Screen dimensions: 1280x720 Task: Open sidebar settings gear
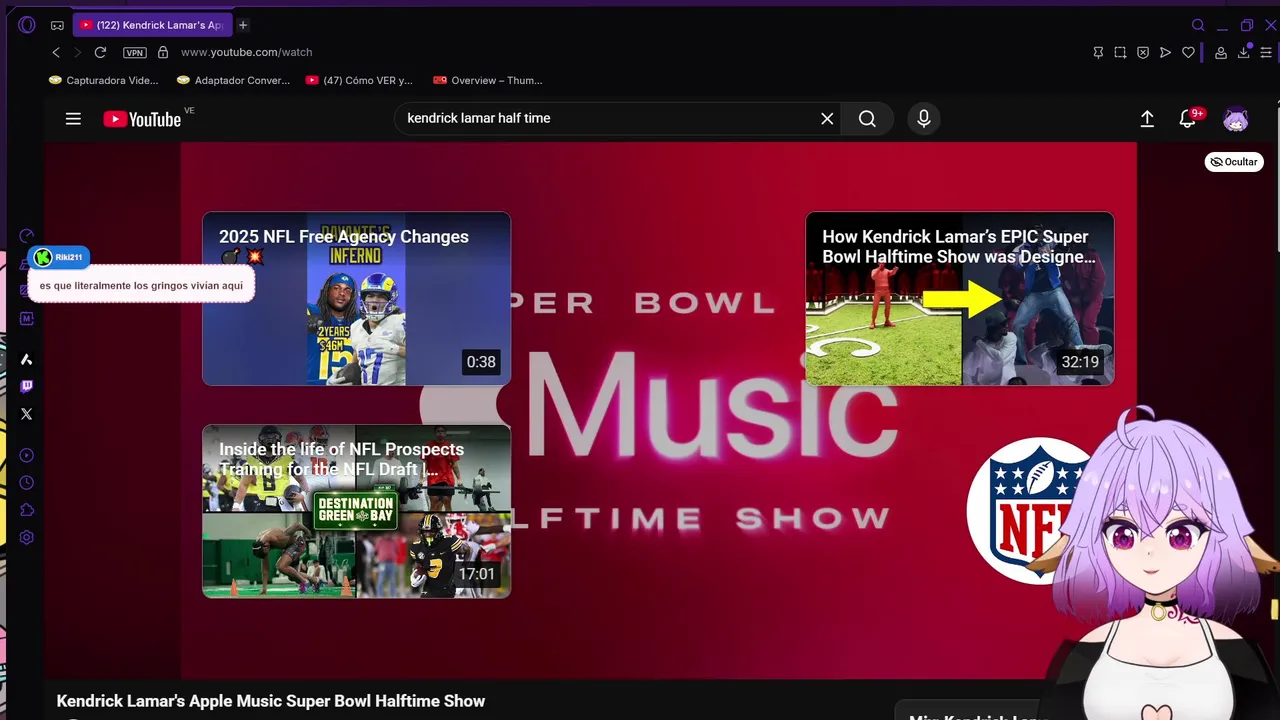click(27, 537)
